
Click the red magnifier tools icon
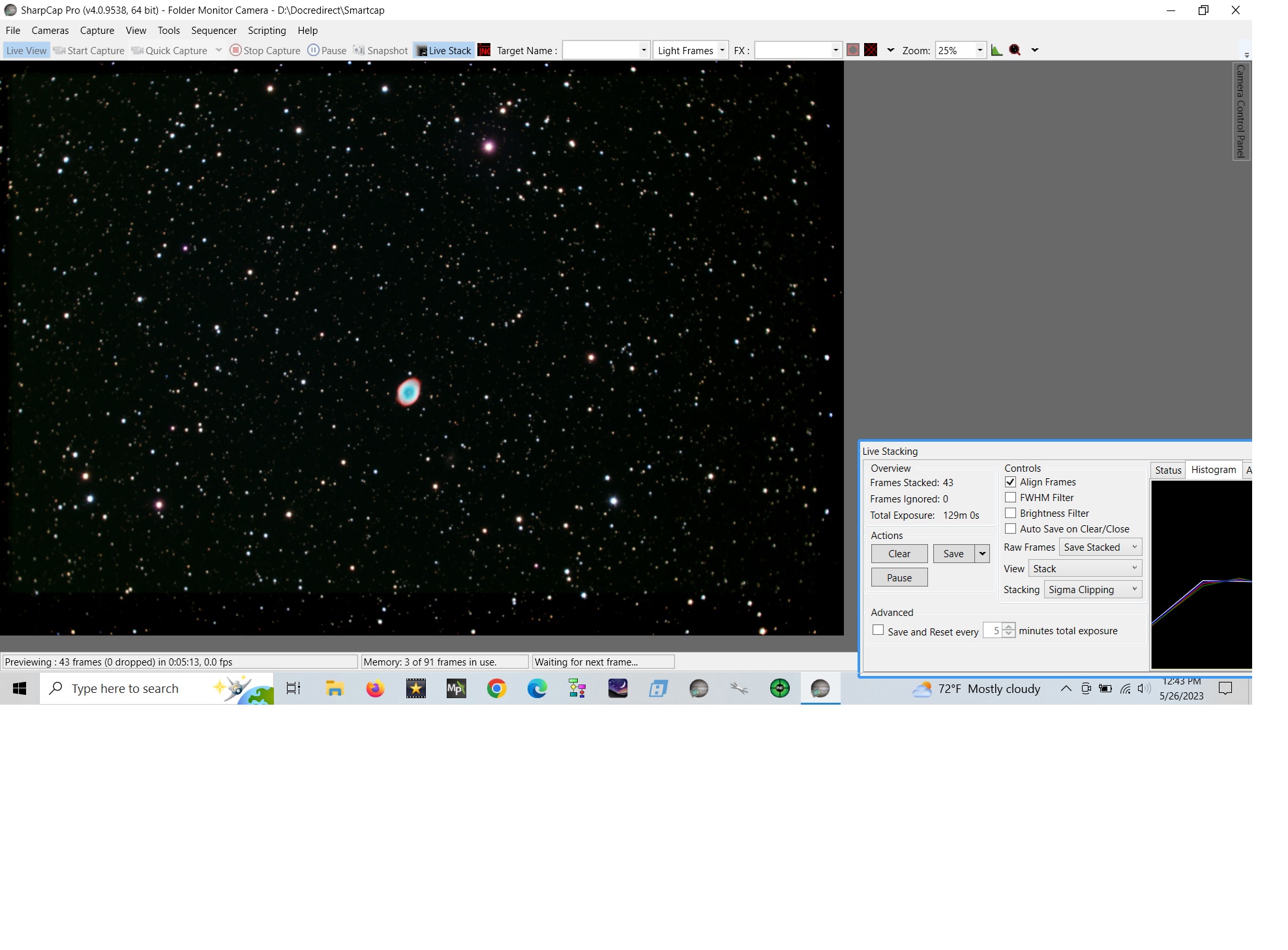[x=1015, y=50]
